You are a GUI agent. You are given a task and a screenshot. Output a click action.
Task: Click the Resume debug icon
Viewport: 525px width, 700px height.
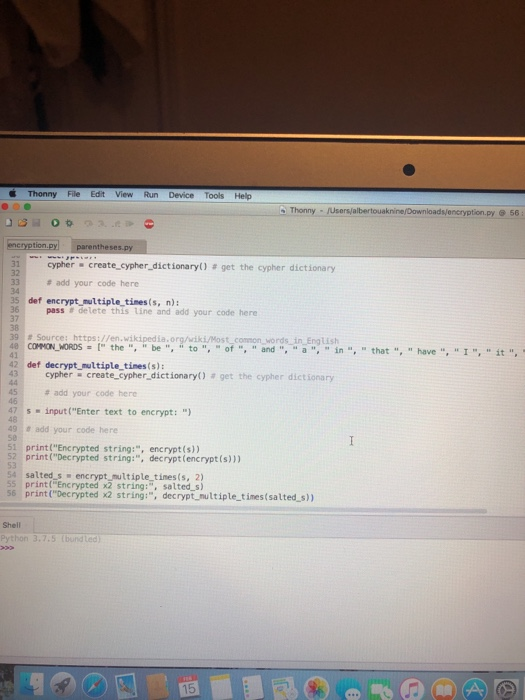pyautogui.click(x=129, y=223)
